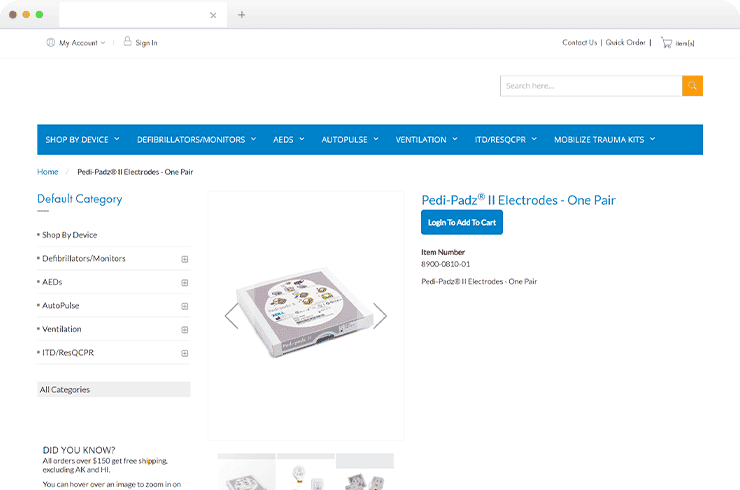Click the Sign In link

click(x=146, y=43)
